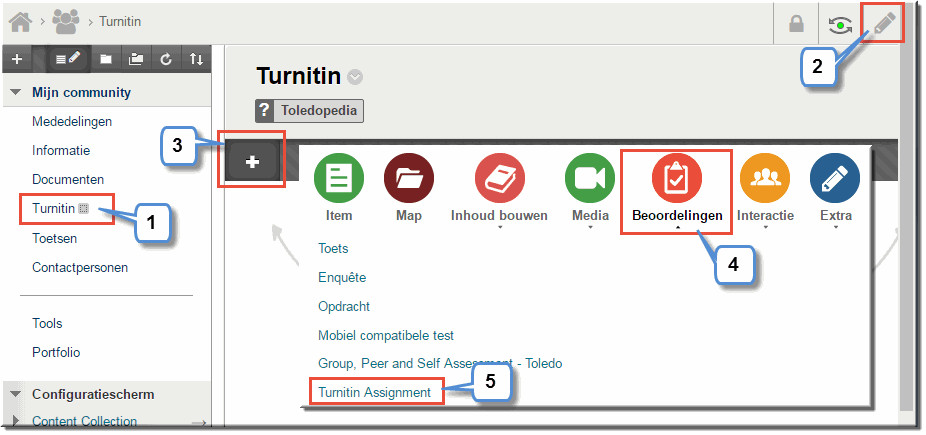This screenshot has width=926, height=435.
Task: Open Documenten in the sidebar
Action: [68, 179]
